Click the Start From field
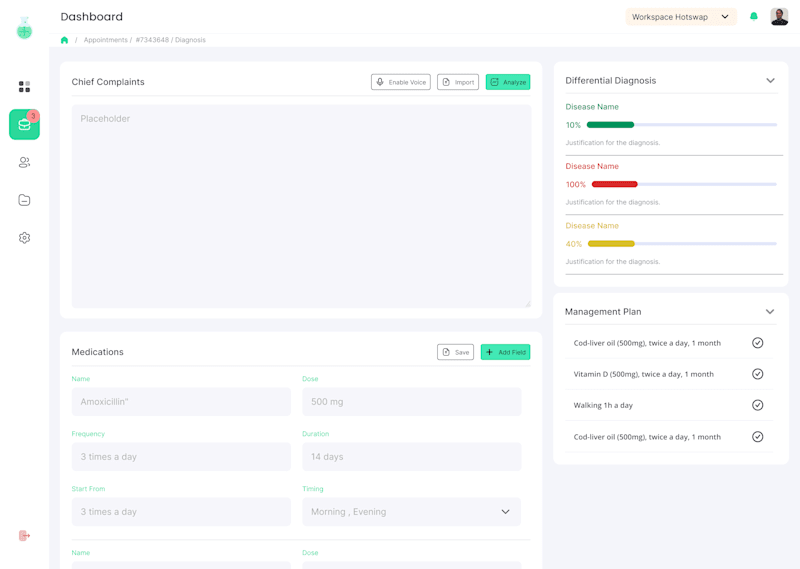The width and height of the screenshot is (800, 569). [x=181, y=512]
